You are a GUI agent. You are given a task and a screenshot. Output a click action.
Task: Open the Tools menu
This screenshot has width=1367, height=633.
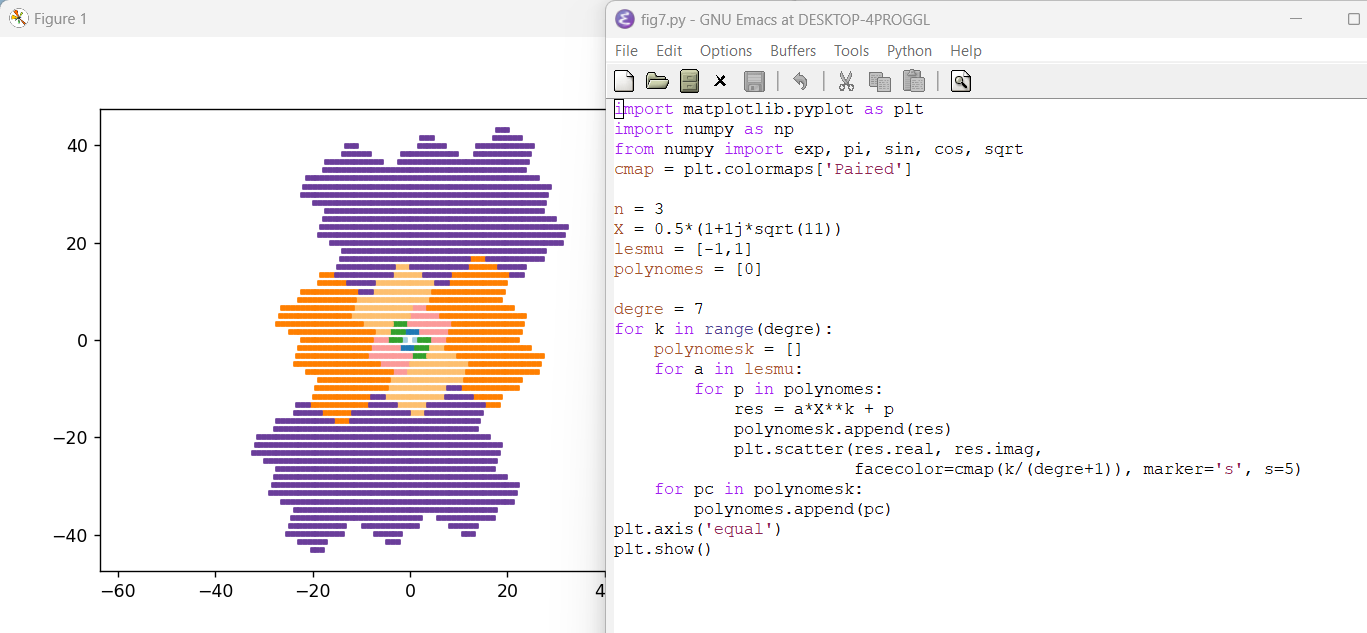pos(852,51)
